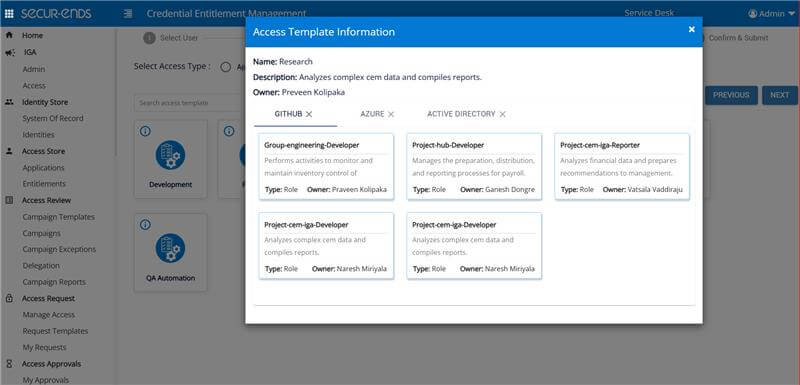
Task: Click the template name Research text
Action: coord(296,62)
